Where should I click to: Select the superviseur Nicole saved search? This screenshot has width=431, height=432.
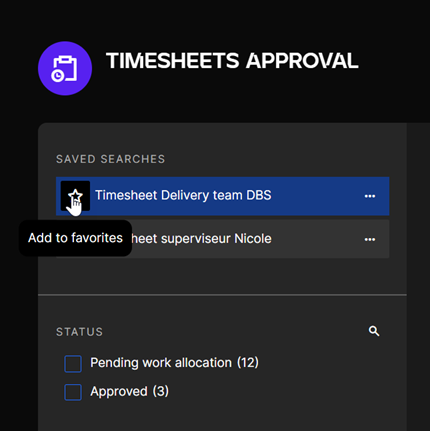pos(222,239)
